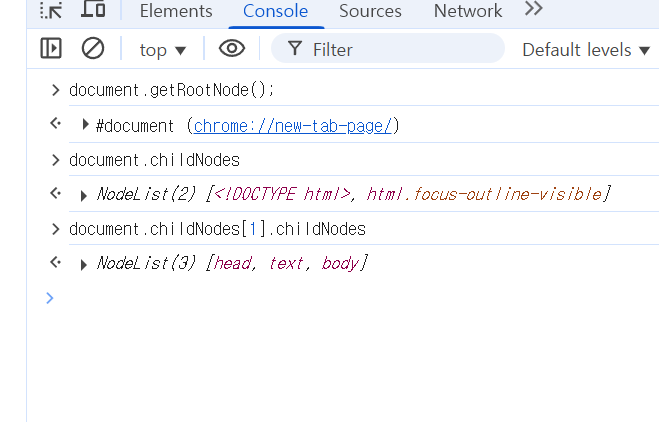Open the more tabs double-chevron
The image size is (659, 422).
tap(534, 9)
